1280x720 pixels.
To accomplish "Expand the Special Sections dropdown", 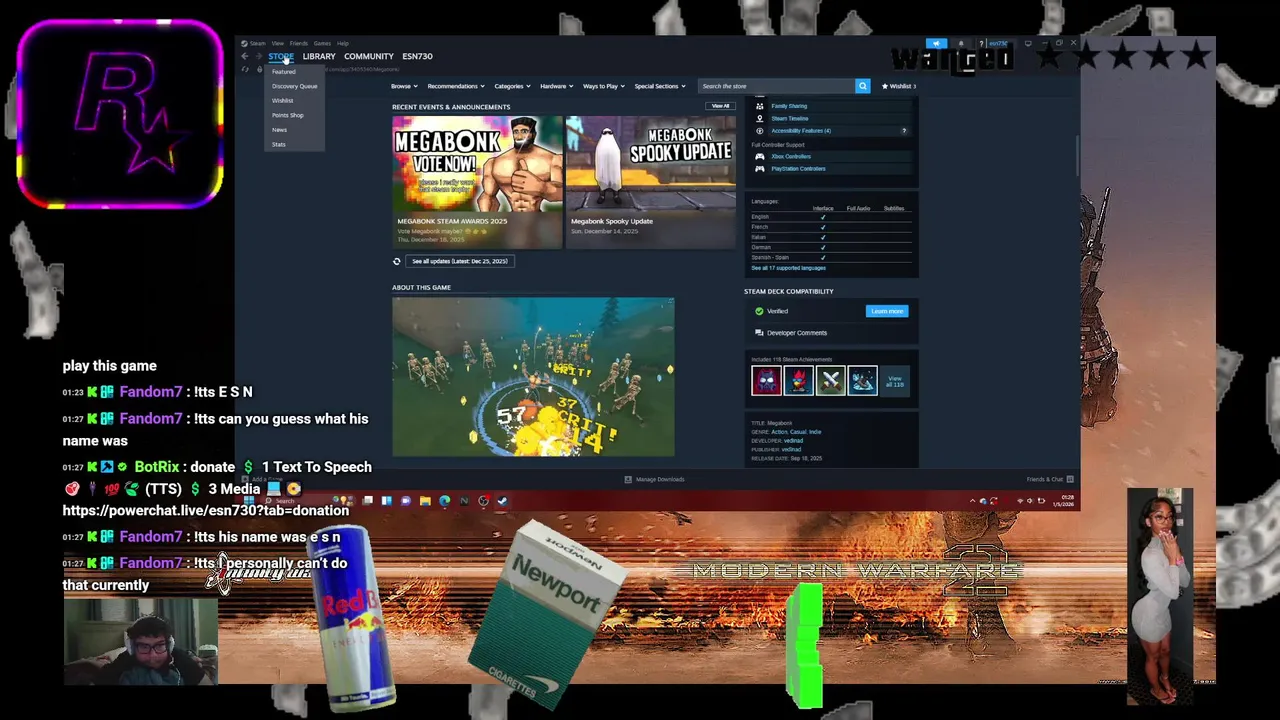I will 659,86.
